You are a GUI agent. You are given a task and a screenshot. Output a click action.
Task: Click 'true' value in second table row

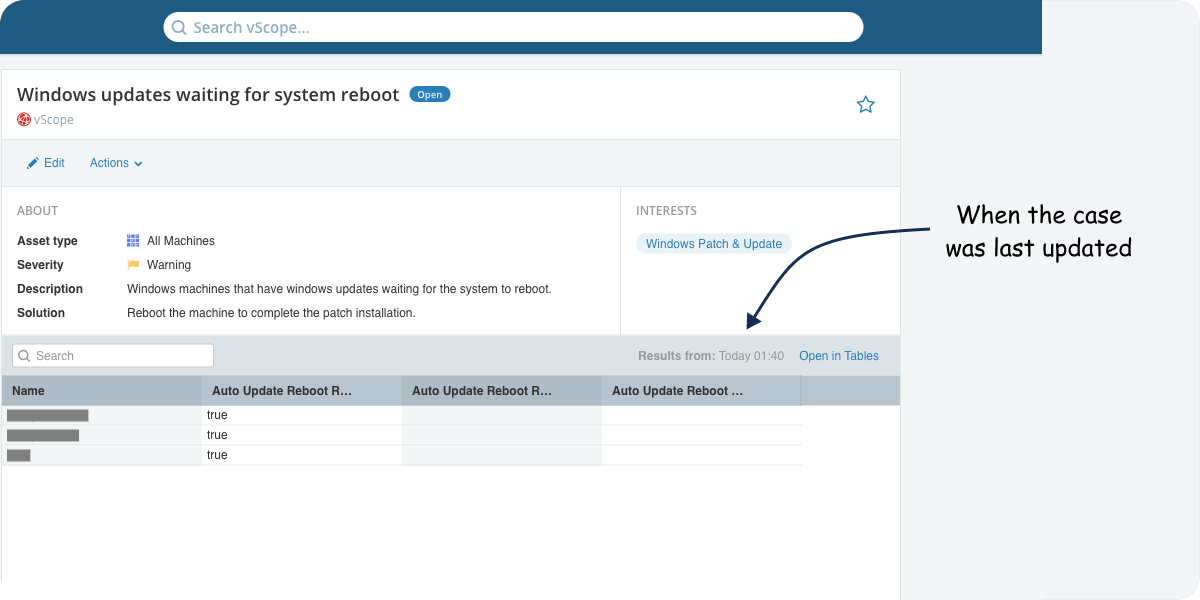[217, 435]
